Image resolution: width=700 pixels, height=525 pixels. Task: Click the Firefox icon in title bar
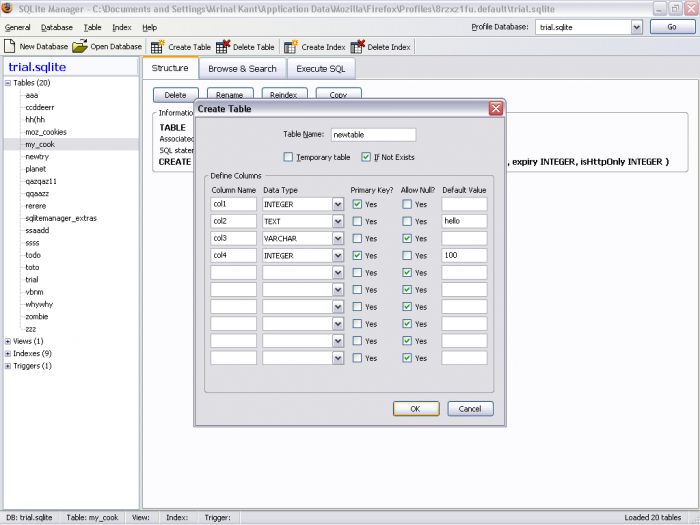(7, 8)
